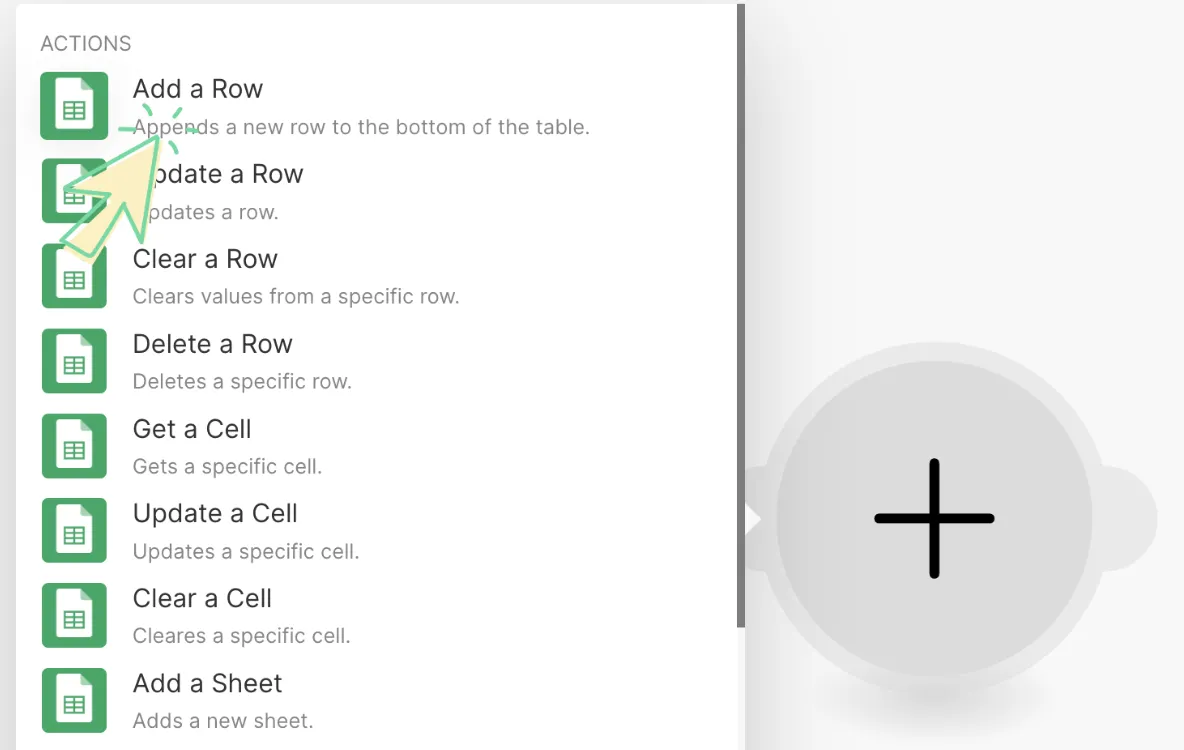Choose the Update a Cell action

click(215, 514)
